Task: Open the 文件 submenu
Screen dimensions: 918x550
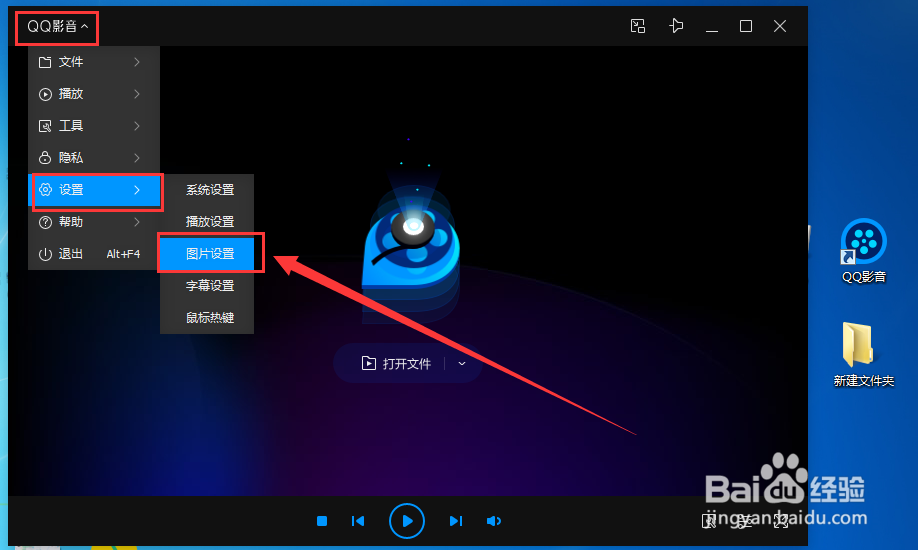Action: tap(94, 62)
